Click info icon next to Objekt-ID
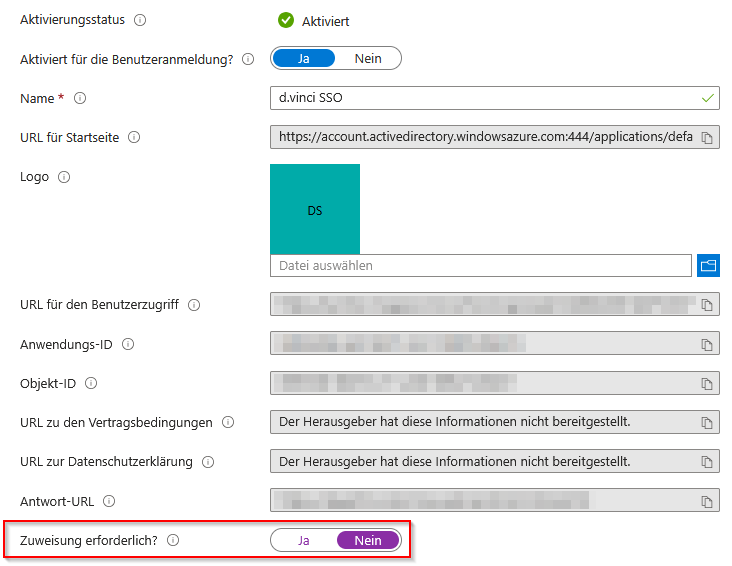The width and height of the screenshot is (732, 566). (x=91, y=383)
